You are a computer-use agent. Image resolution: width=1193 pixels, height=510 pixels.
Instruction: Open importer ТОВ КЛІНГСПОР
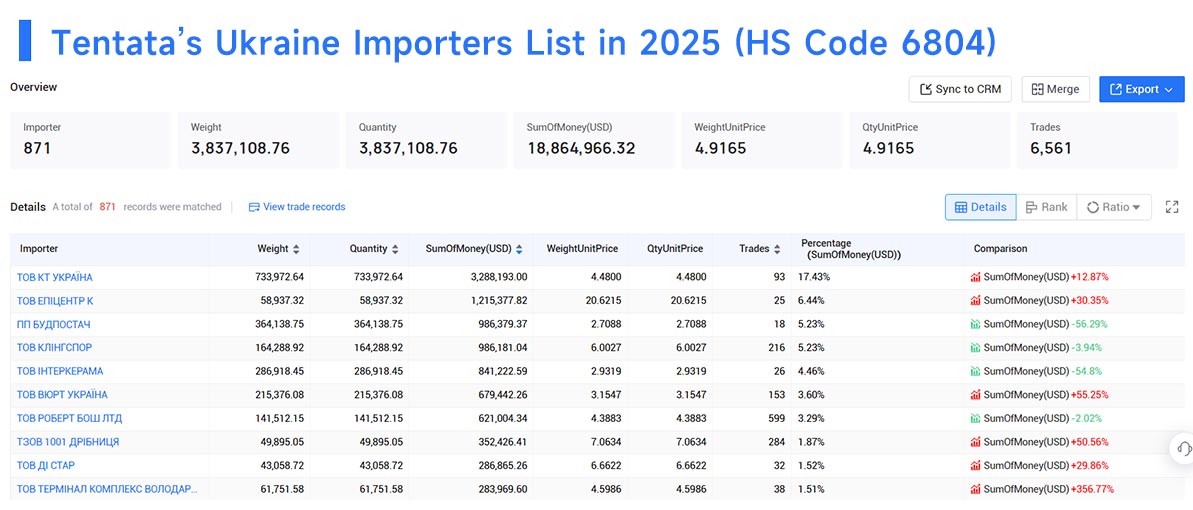click(55, 348)
